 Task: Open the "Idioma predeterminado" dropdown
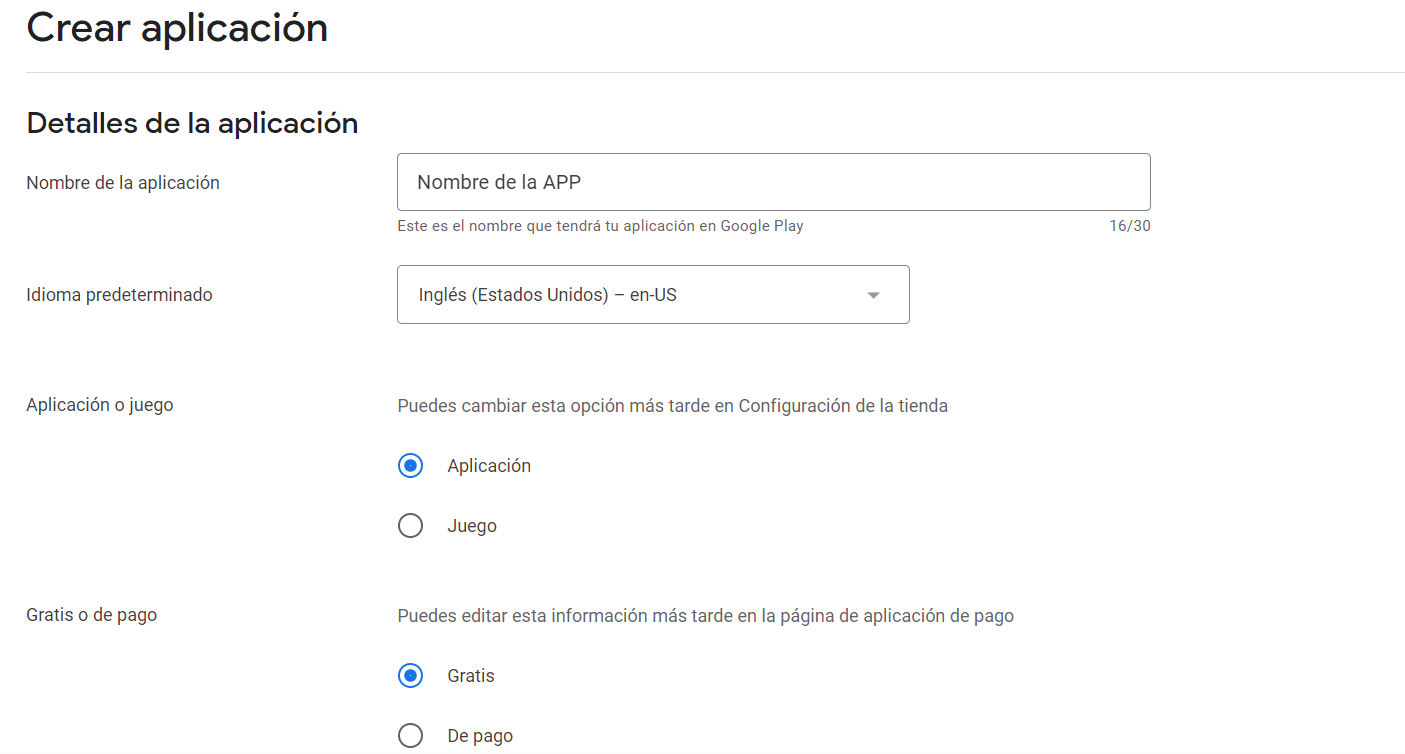tap(653, 294)
